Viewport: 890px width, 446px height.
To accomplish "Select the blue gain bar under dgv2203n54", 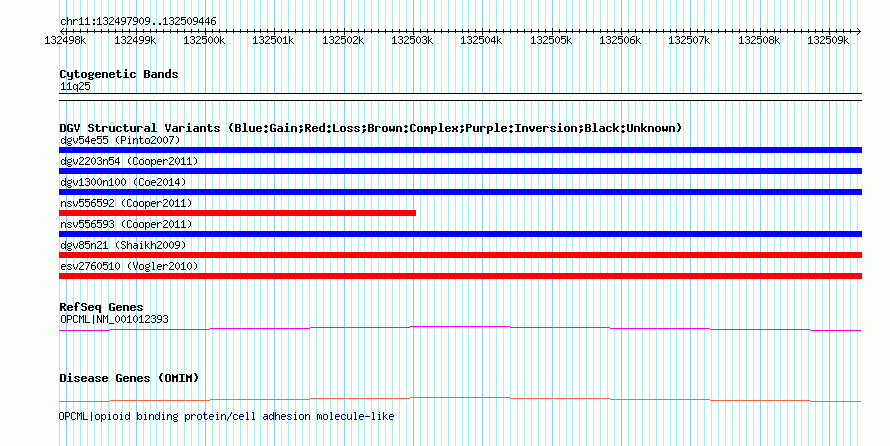I will pyautogui.click(x=460, y=171).
